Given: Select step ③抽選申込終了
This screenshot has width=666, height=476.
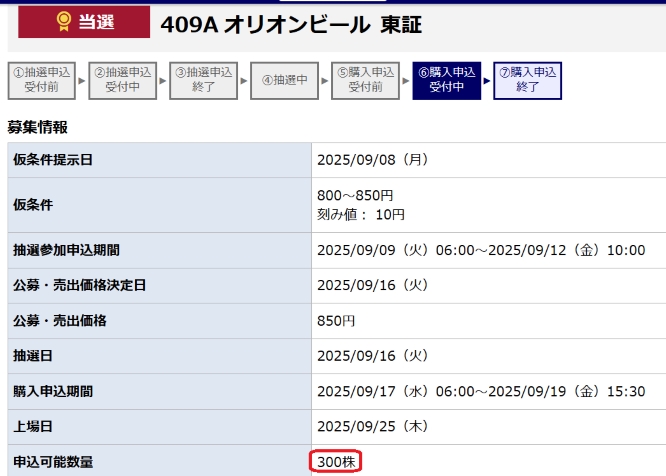Looking at the screenshot, I should click(203, 81).
